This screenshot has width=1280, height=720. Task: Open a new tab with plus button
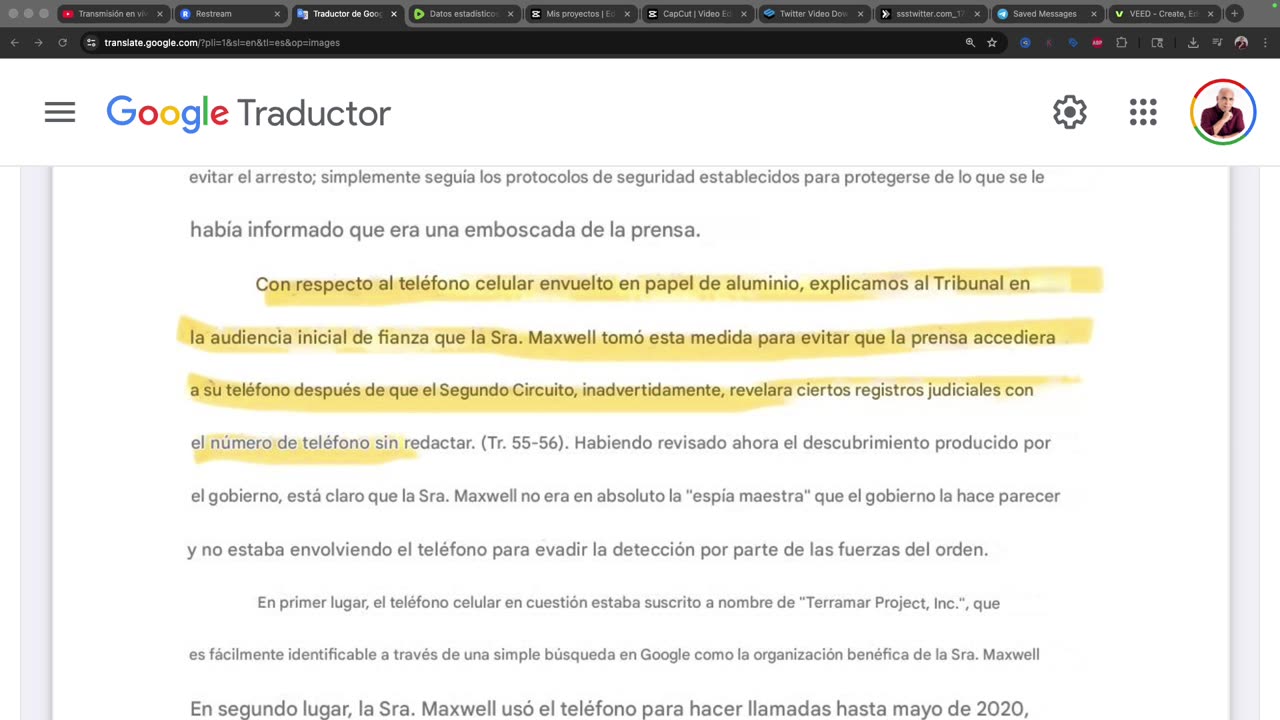(x=1234, y=14)
